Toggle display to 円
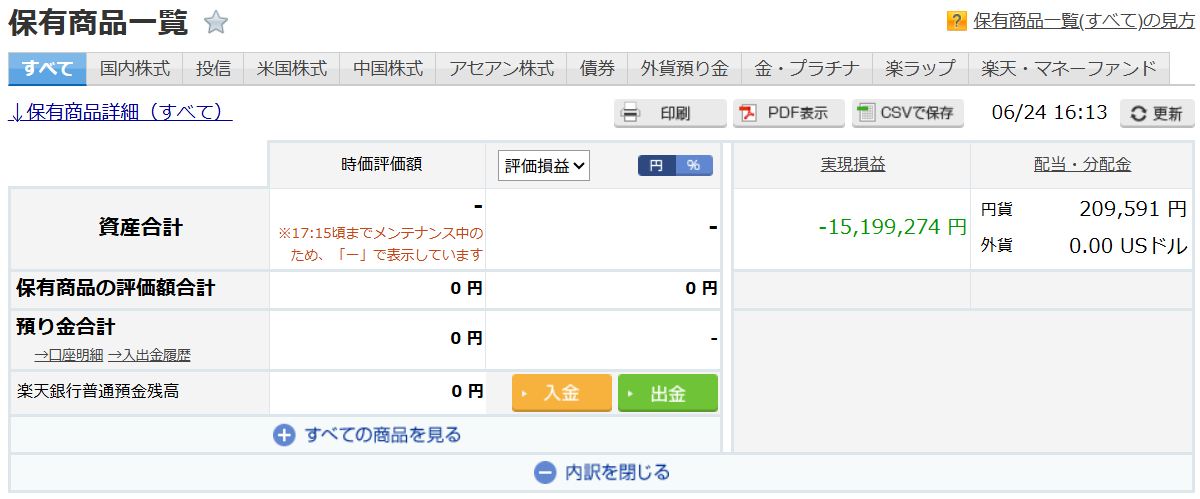1200x499 pixels. pyautogui.click(x=657, y=166)
